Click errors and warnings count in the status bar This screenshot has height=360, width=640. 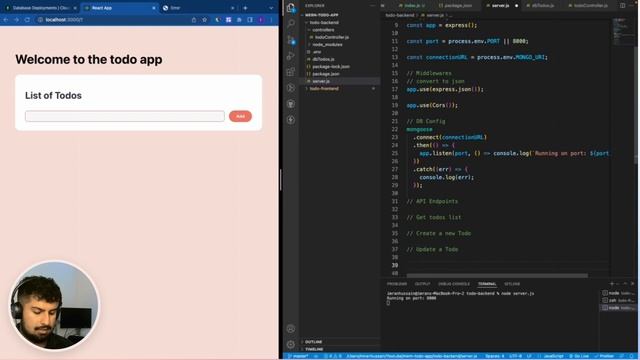pyautogui.click(x=333, y=356)
